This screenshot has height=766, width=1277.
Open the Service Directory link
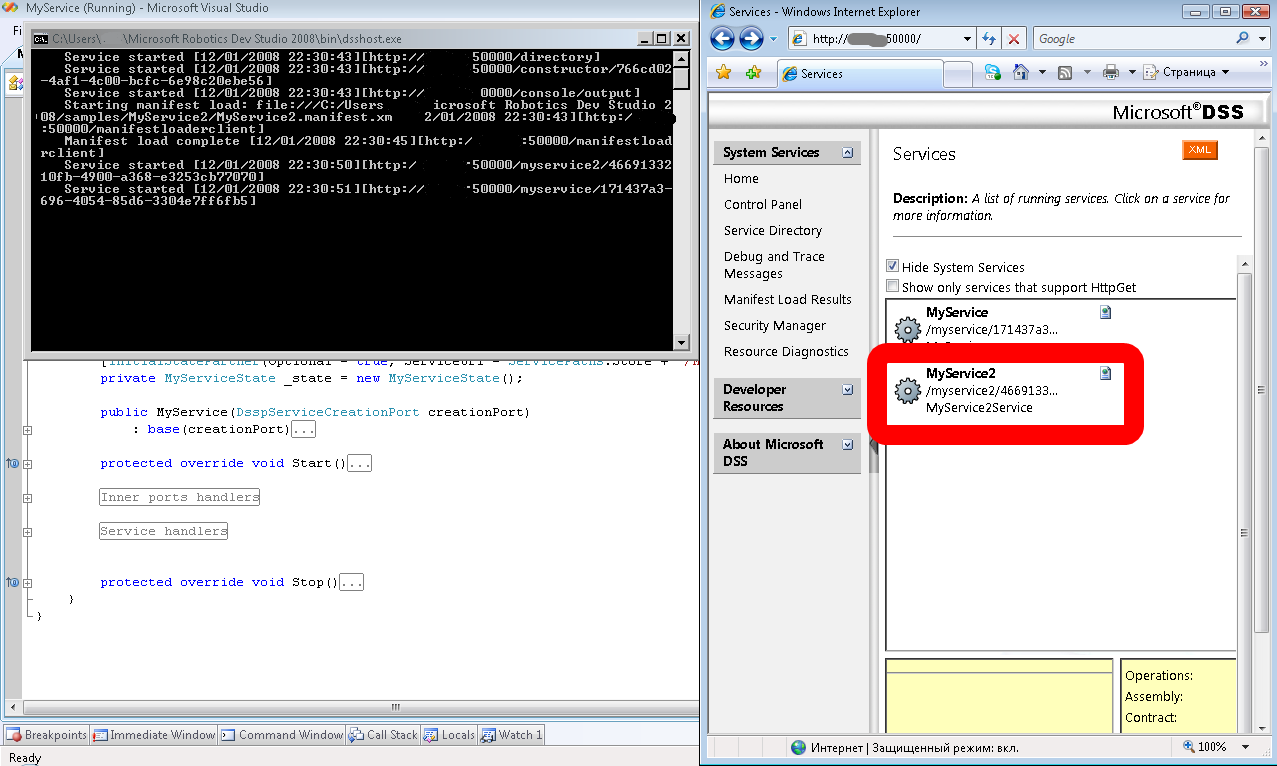tap(772, 230)
